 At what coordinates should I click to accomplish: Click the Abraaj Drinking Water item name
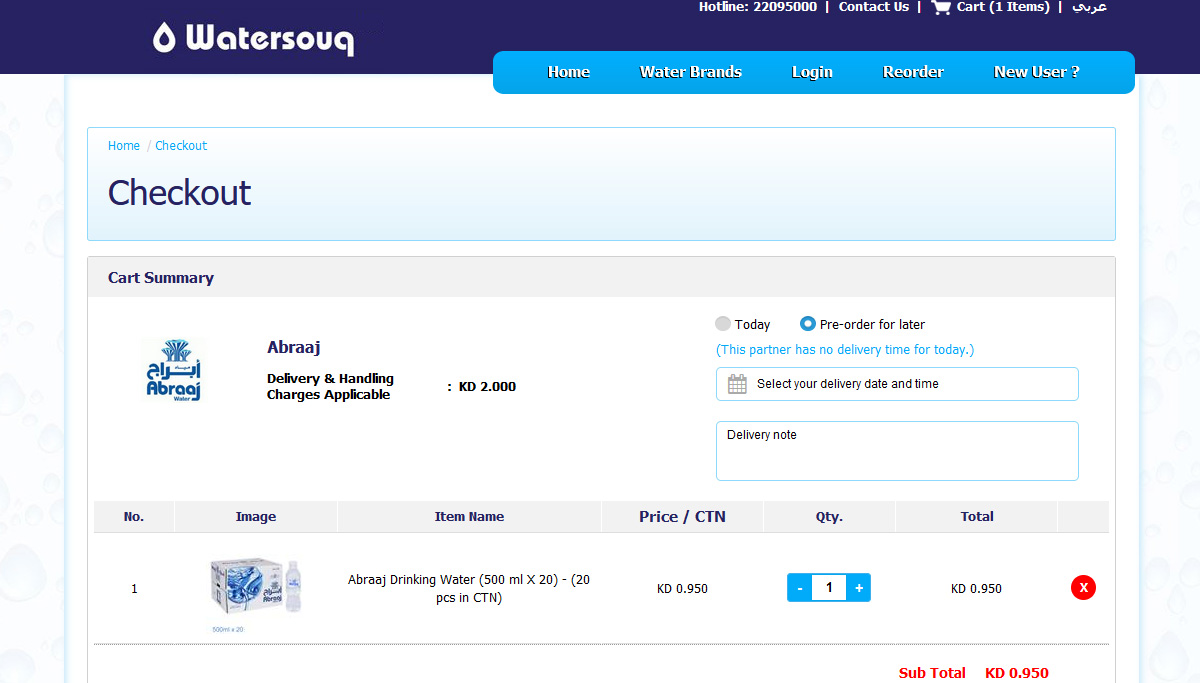(469, 589)
